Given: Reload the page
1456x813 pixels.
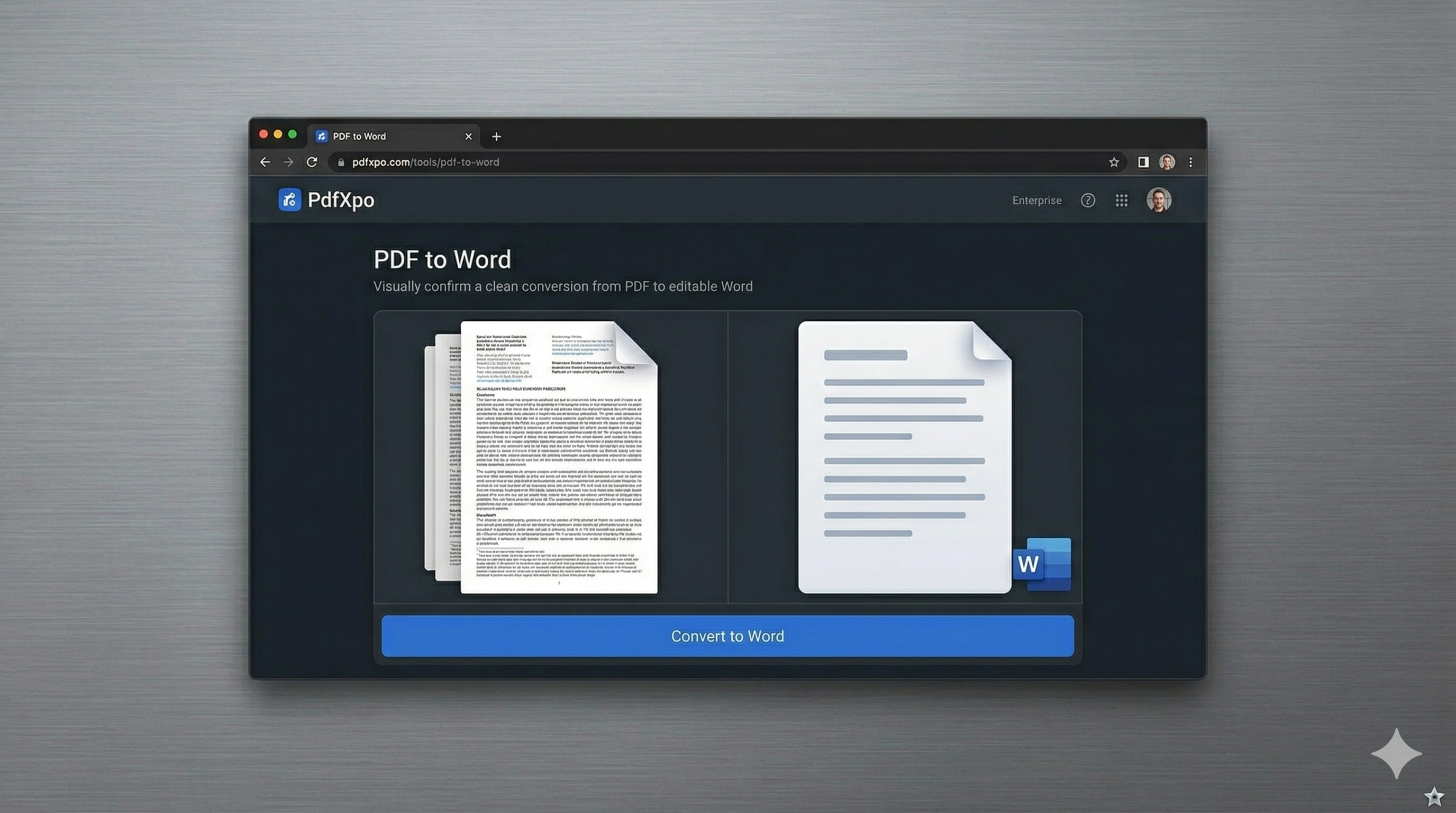Looking at the screenshot, I should 312,162.
